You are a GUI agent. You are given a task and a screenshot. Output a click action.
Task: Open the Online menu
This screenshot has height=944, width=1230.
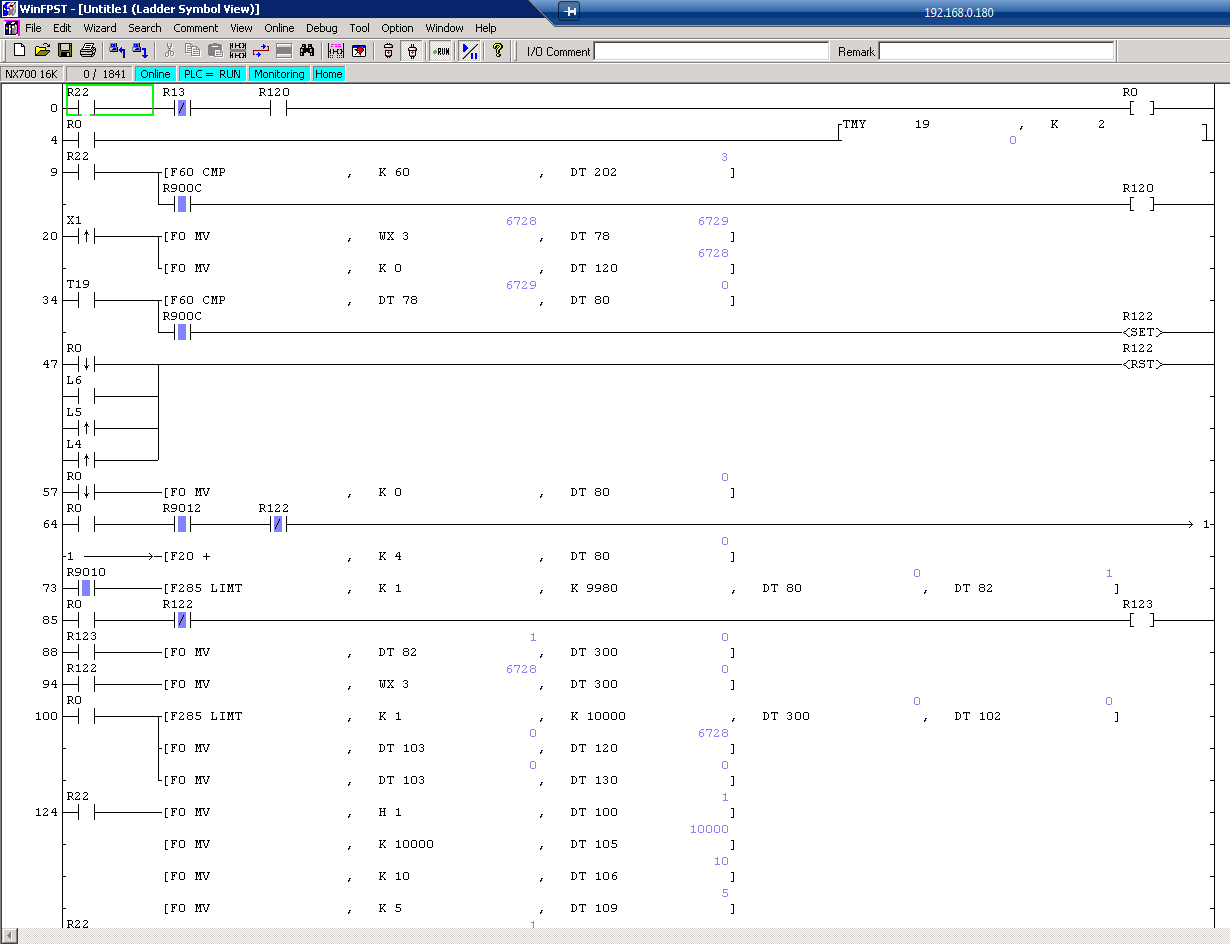coord(279,28)
